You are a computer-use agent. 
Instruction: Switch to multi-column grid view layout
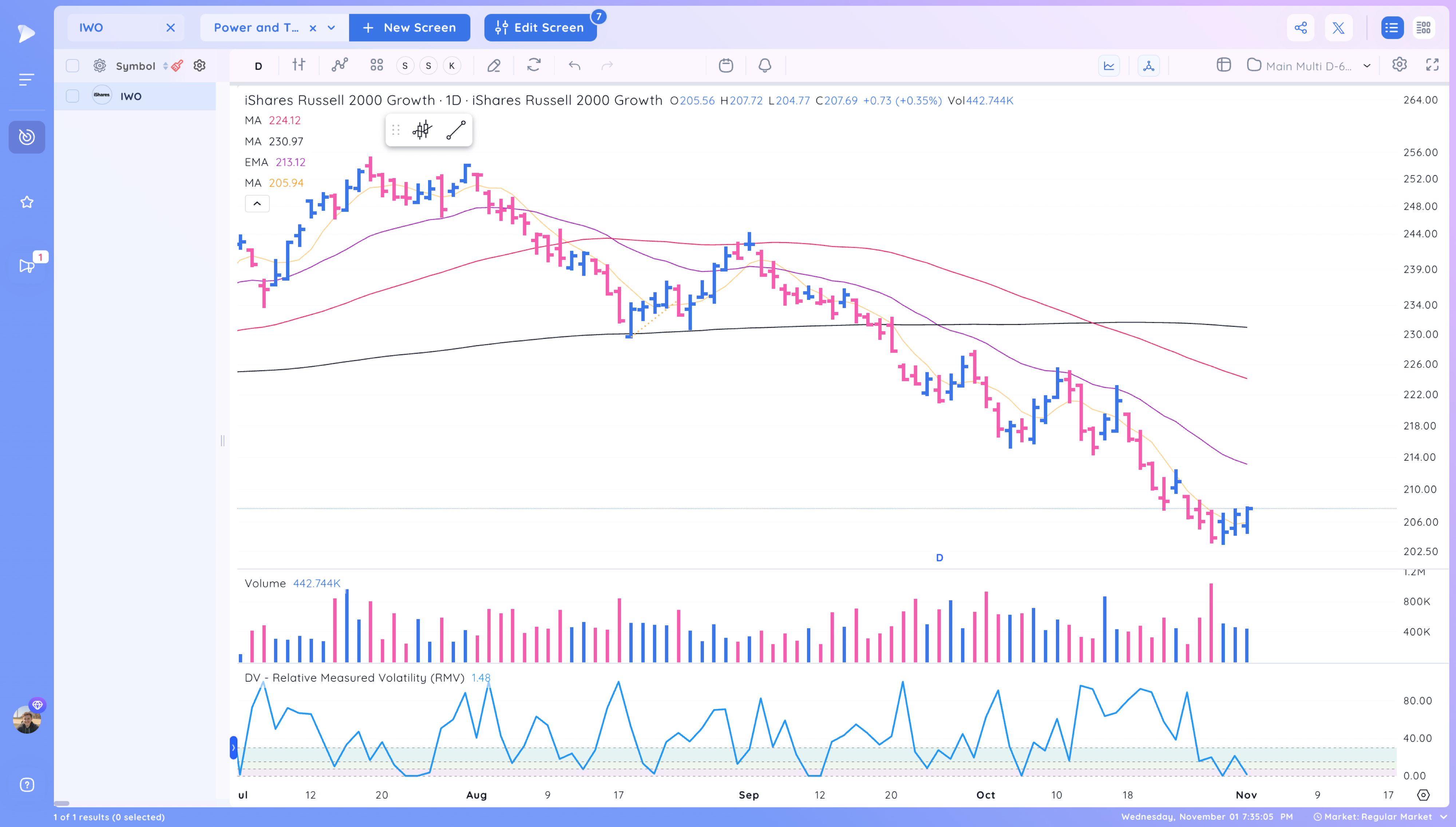pos(1424,28)
